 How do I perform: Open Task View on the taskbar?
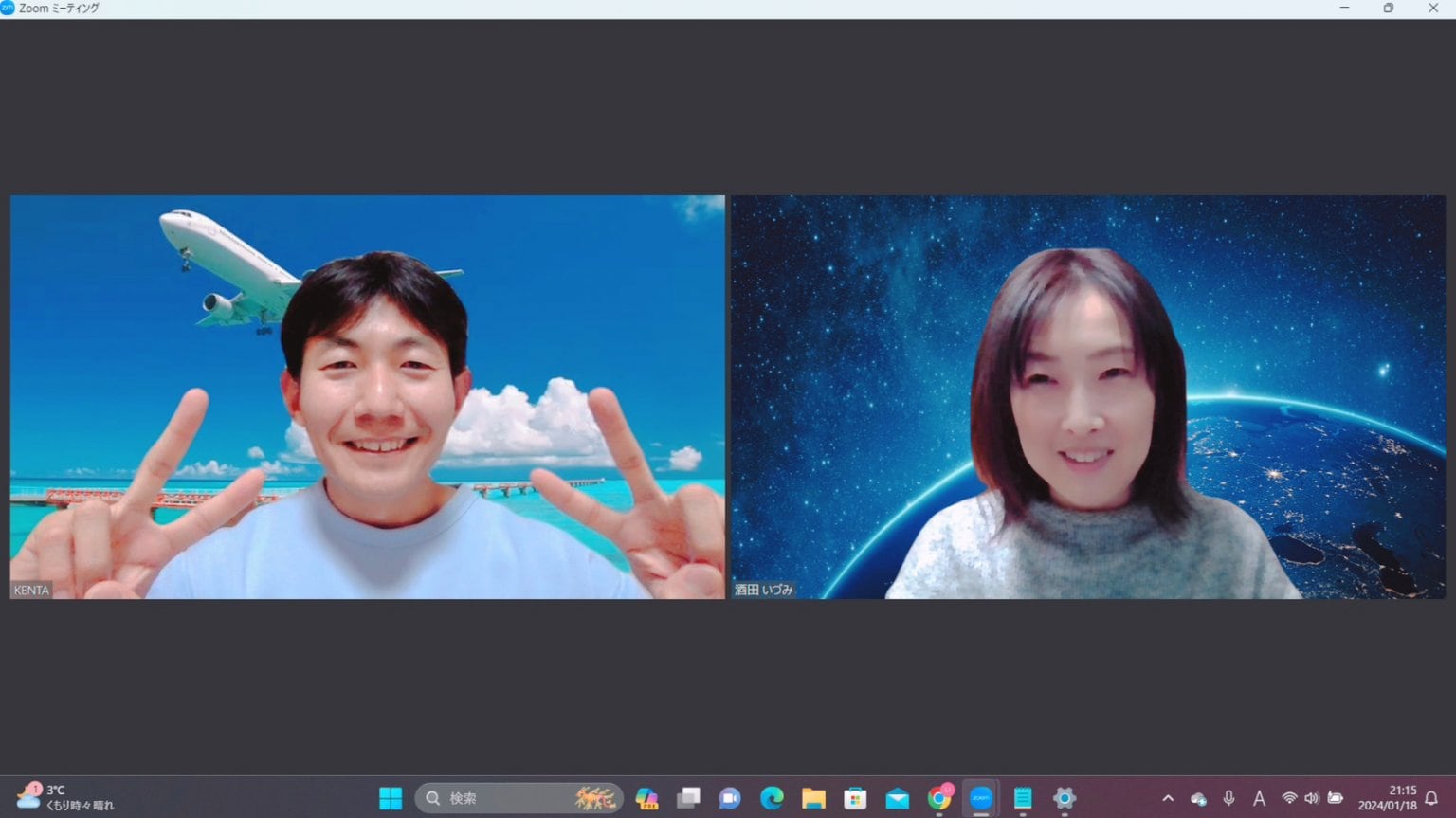point(688,798)
